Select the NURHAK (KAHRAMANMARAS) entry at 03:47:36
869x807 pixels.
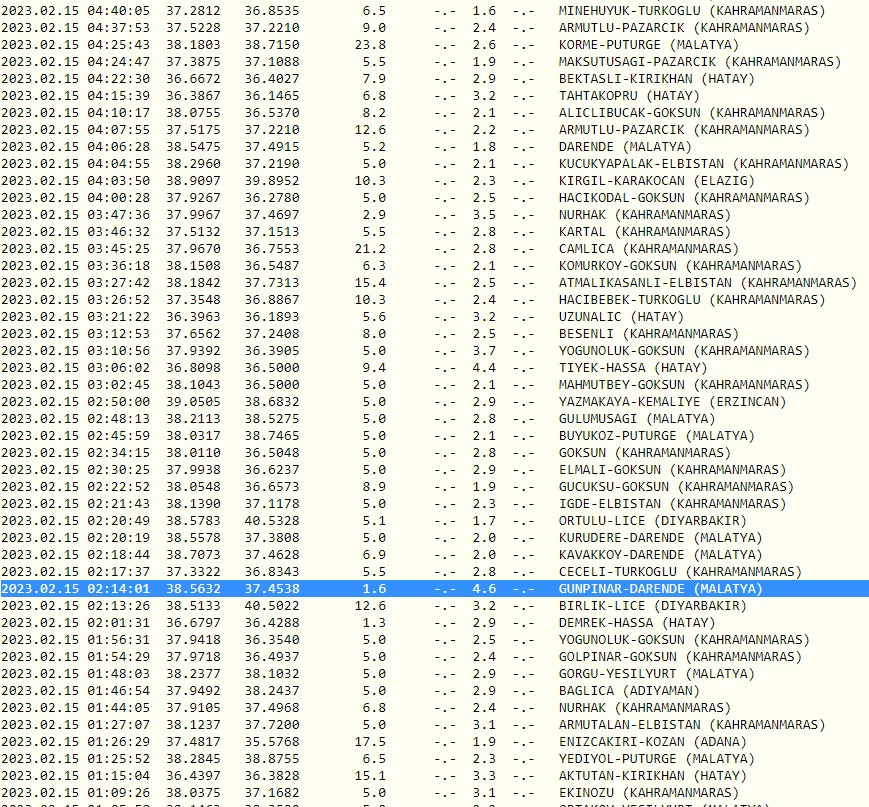point(434,215)
